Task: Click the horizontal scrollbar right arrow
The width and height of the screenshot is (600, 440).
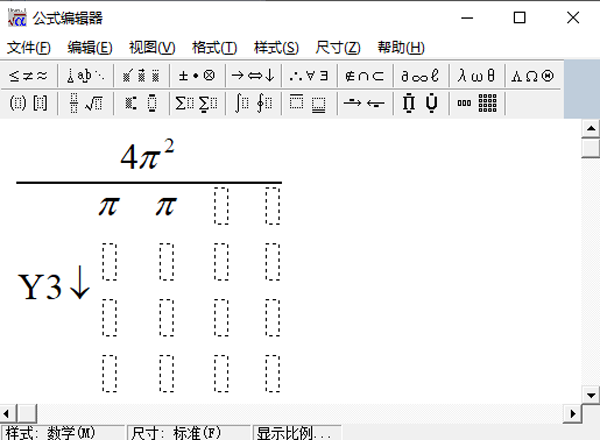Action: (x=572, y=414)
